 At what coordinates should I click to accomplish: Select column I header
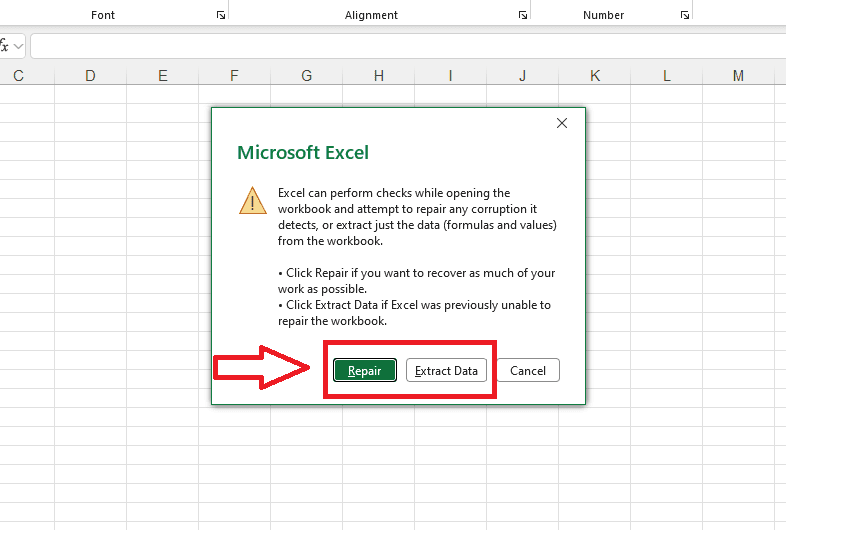pyautogui.click(x=450, y=75)
